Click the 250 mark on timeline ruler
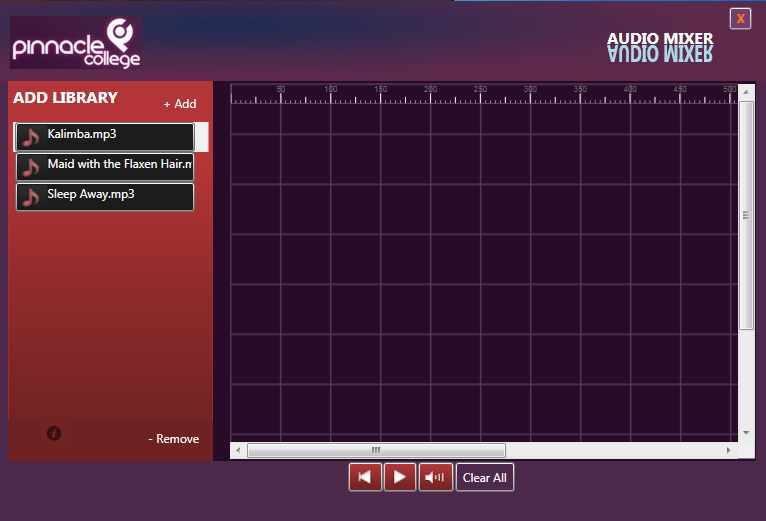 pos(480,89)
